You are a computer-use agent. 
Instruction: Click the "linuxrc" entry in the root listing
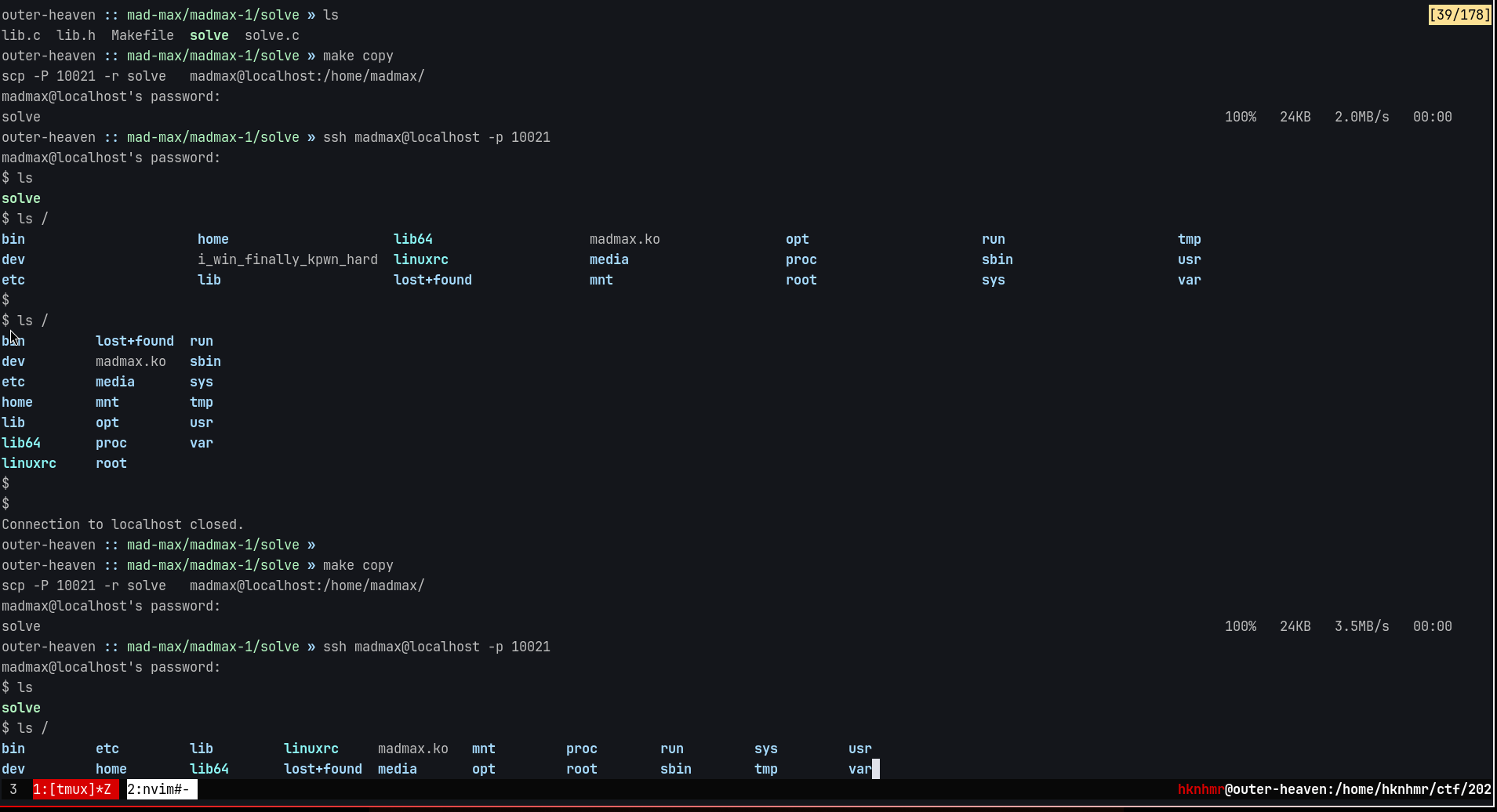coord(420,259)
